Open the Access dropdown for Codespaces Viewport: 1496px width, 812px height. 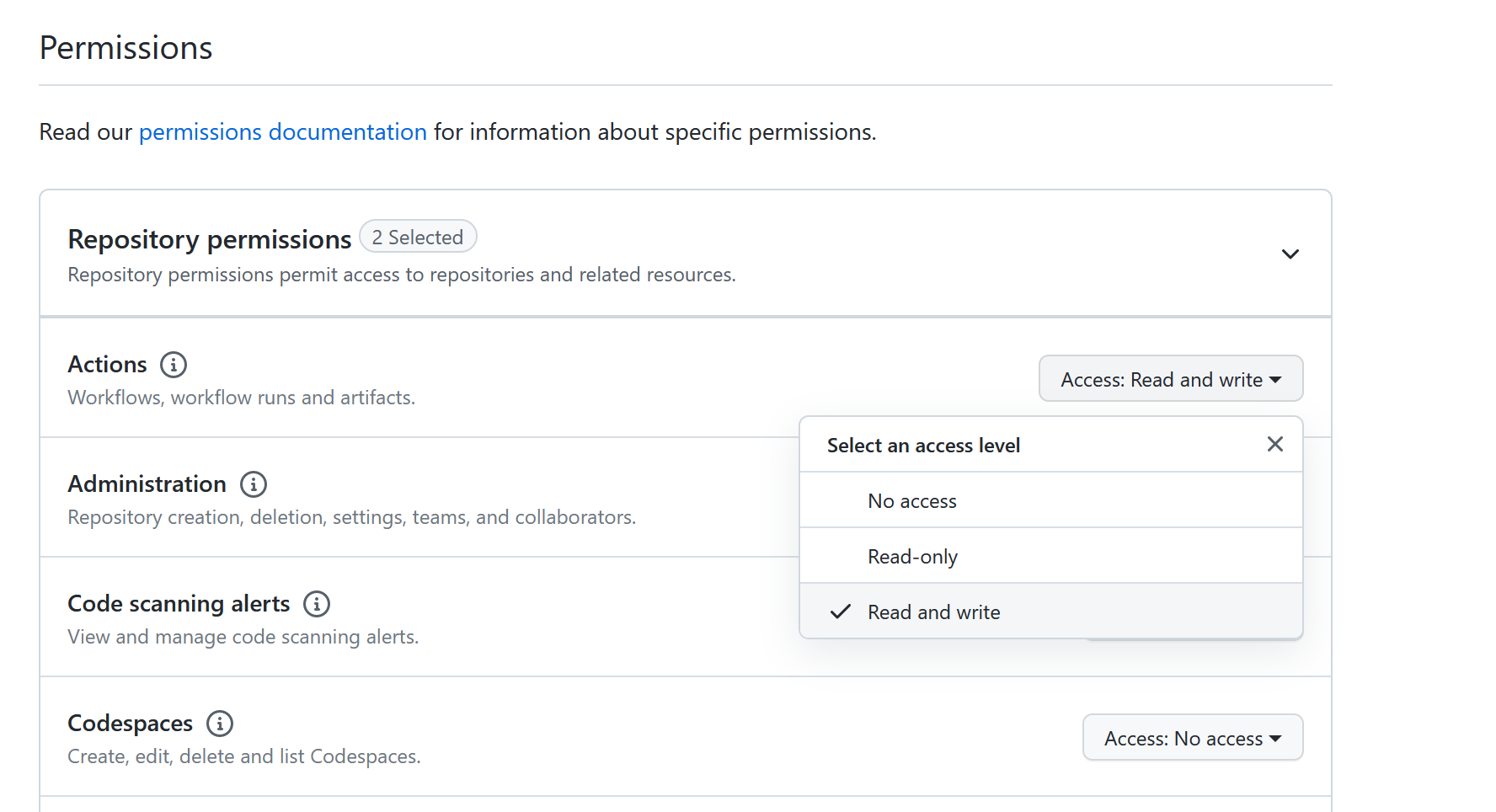tap(1192, 737)
